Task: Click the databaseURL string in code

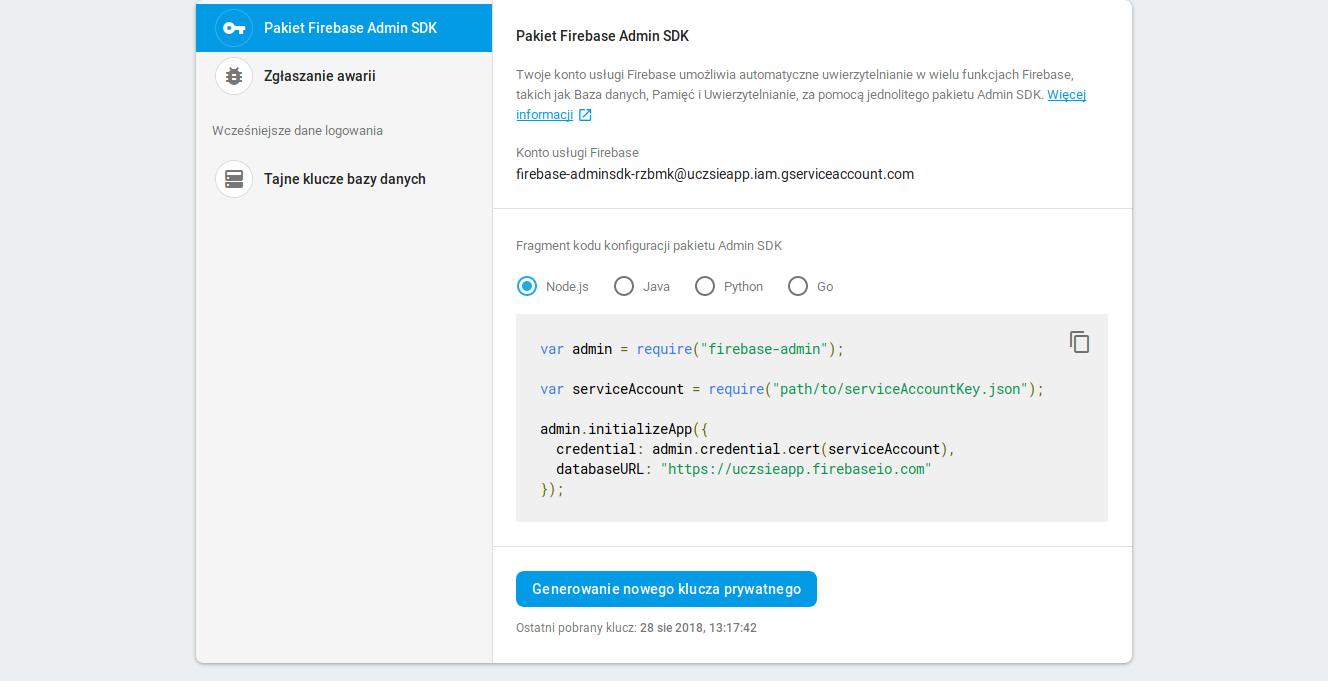Action: coord(795,469)
